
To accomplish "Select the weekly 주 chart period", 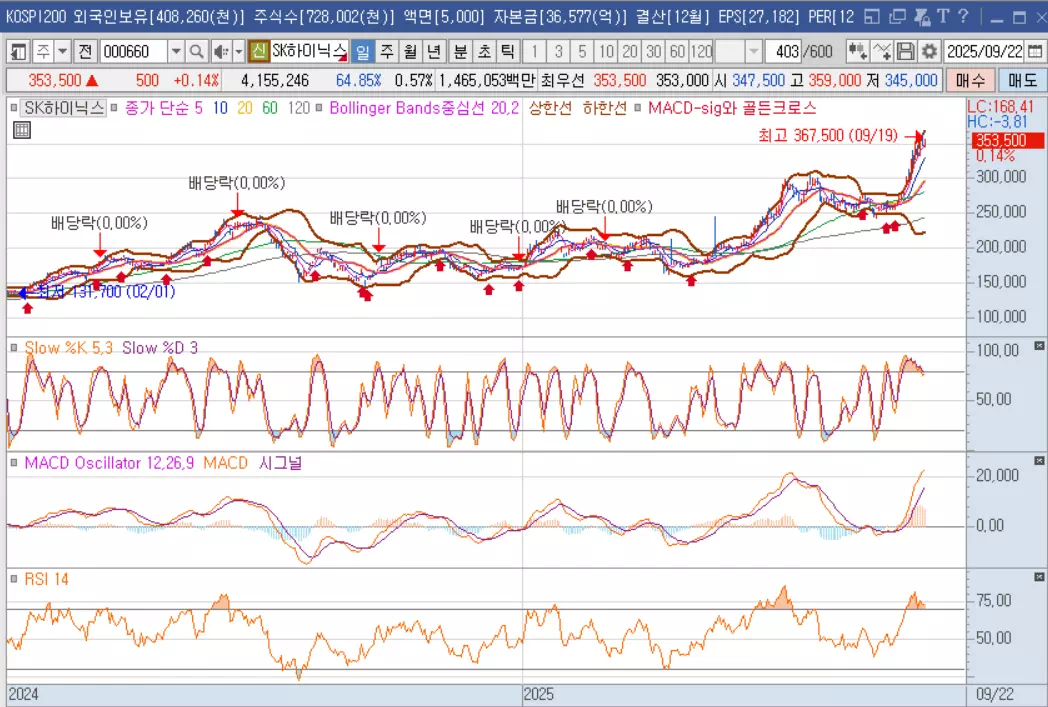I will [x=386, y=51].
